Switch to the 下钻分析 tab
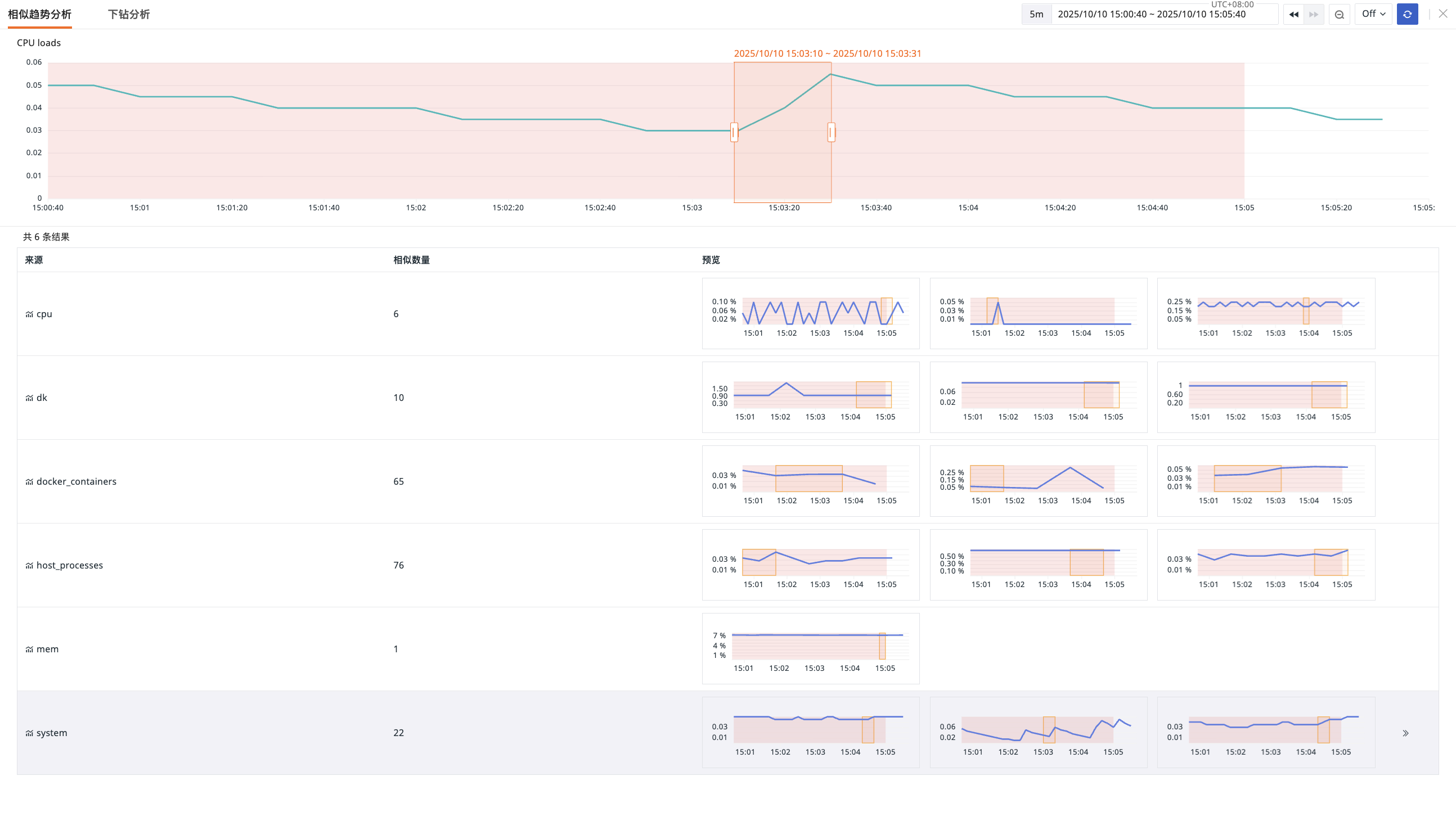Screen dimensions: 1456x821 [129, 14]
